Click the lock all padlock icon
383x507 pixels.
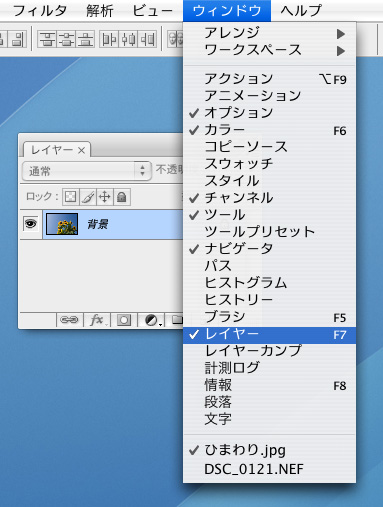coord(122,197)
